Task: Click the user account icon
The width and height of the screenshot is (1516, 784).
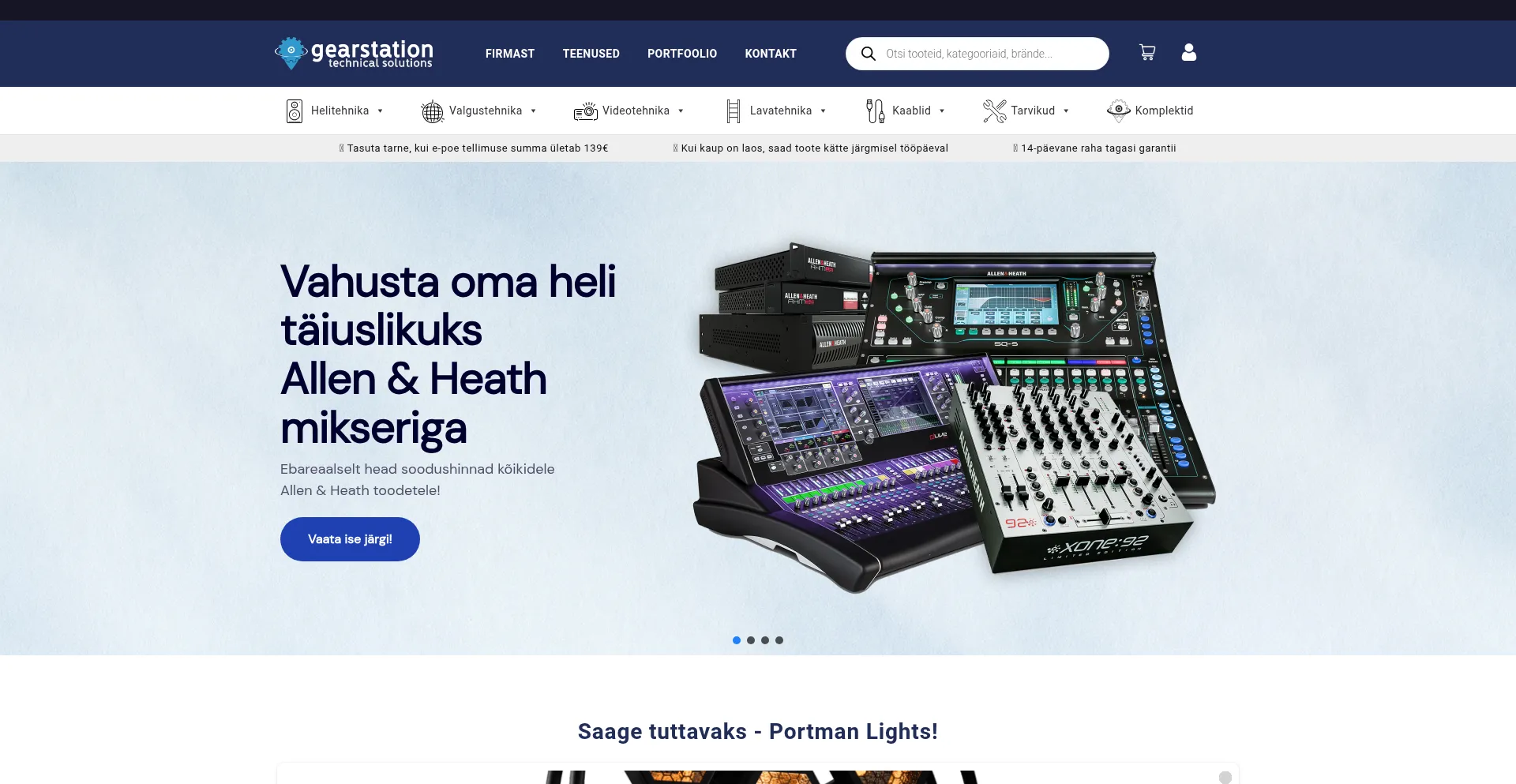Action: 1188,53
